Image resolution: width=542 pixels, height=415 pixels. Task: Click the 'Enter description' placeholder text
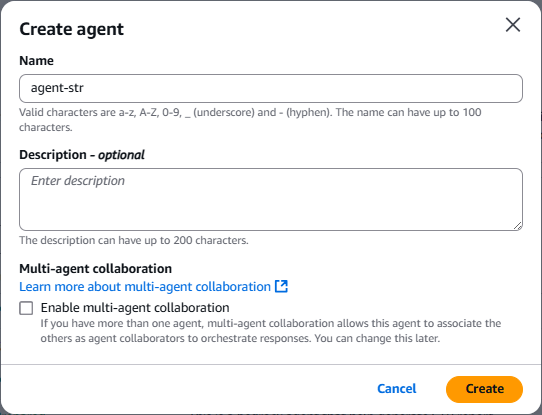[78, 181]
